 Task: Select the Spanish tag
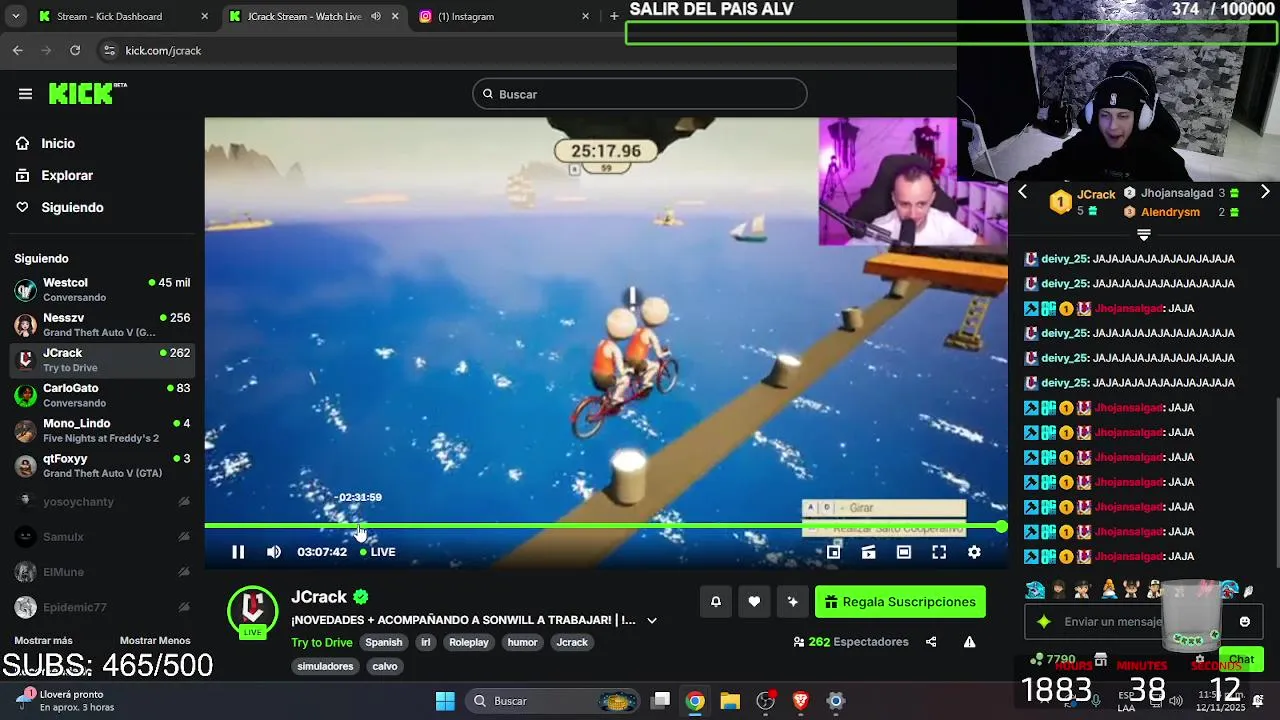point(384,642)
